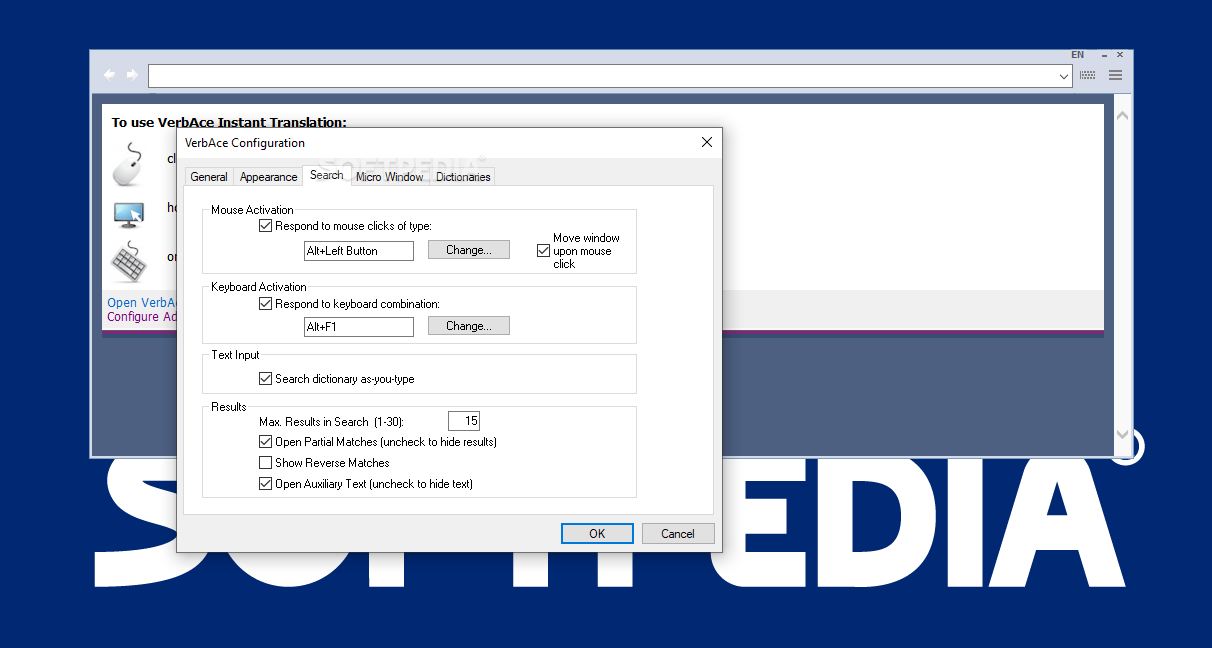Confirm settings with OK button
Image resolution: width=1212 pixels, height=648 pixels.
point(597,534)
